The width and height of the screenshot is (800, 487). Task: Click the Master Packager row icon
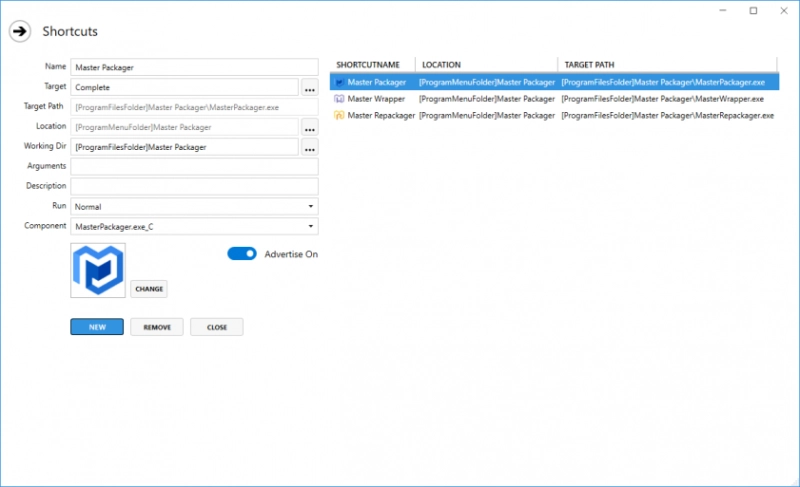[339, 82]
